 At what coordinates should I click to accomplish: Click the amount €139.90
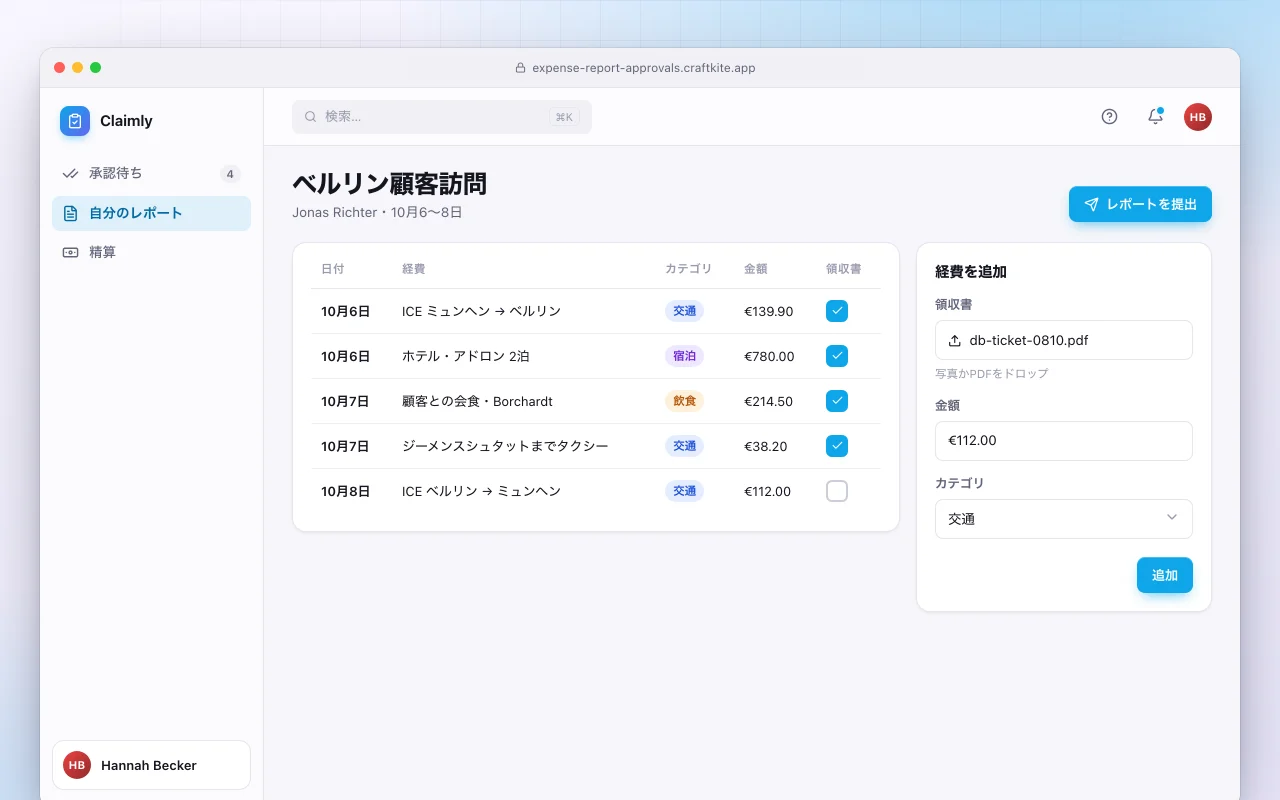[x=769, y=312]
